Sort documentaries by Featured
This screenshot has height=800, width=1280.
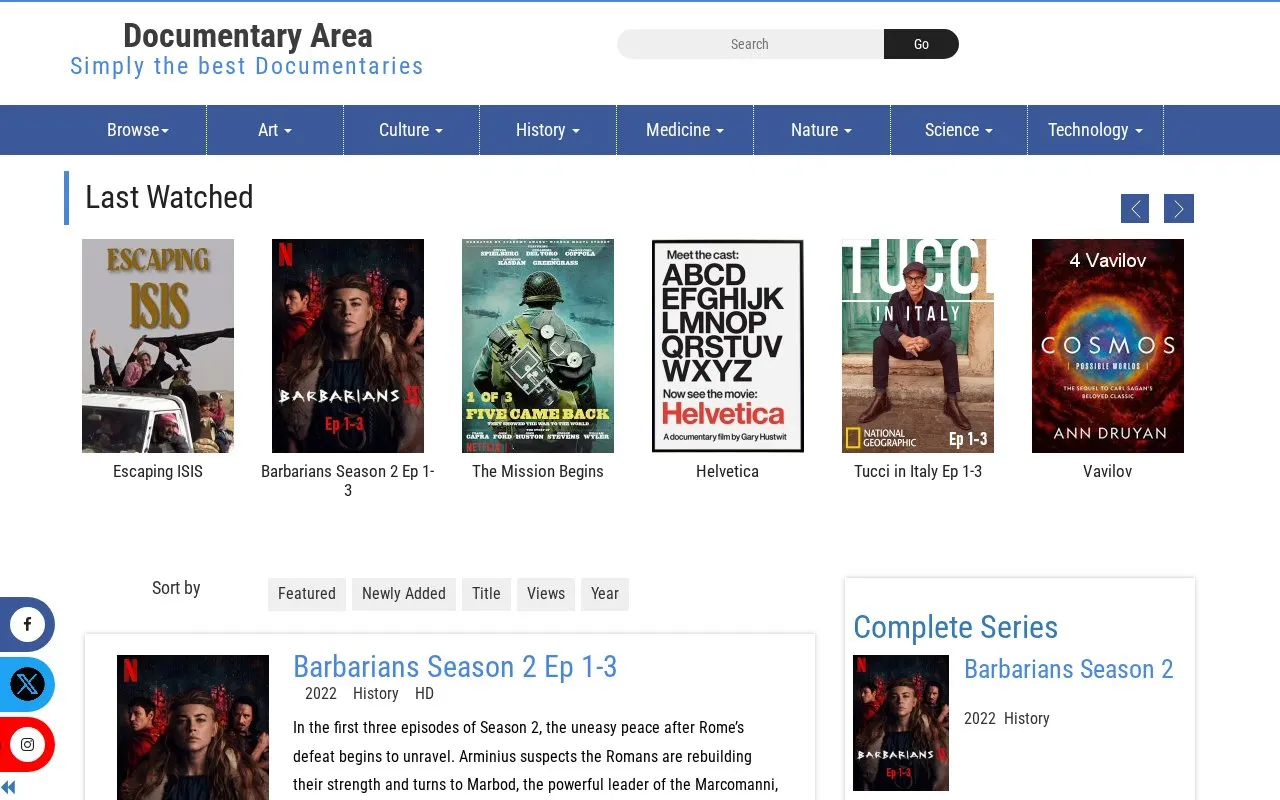307,594
